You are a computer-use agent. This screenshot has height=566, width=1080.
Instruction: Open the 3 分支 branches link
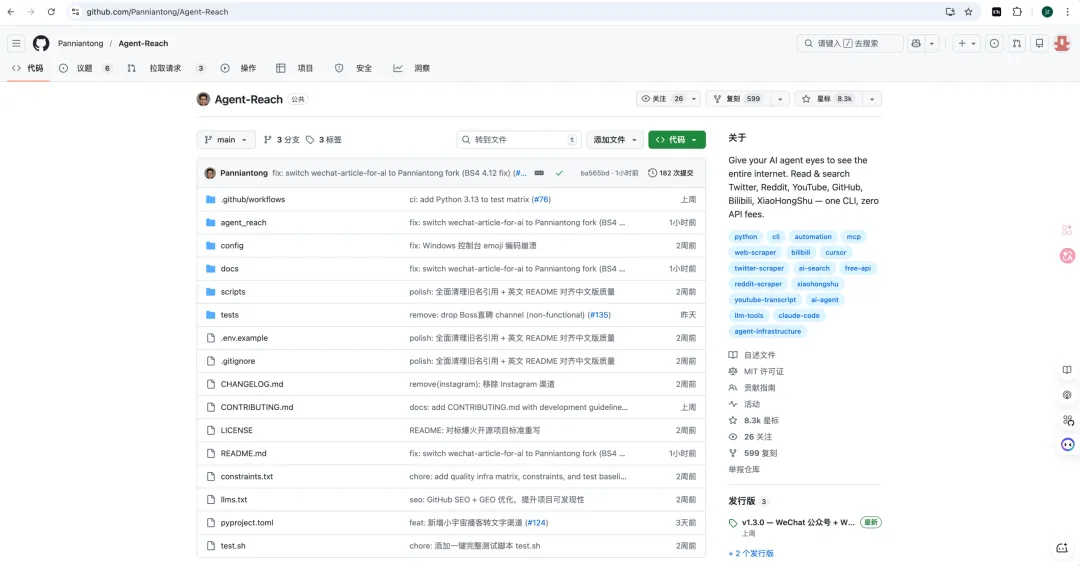pos(282,140)
